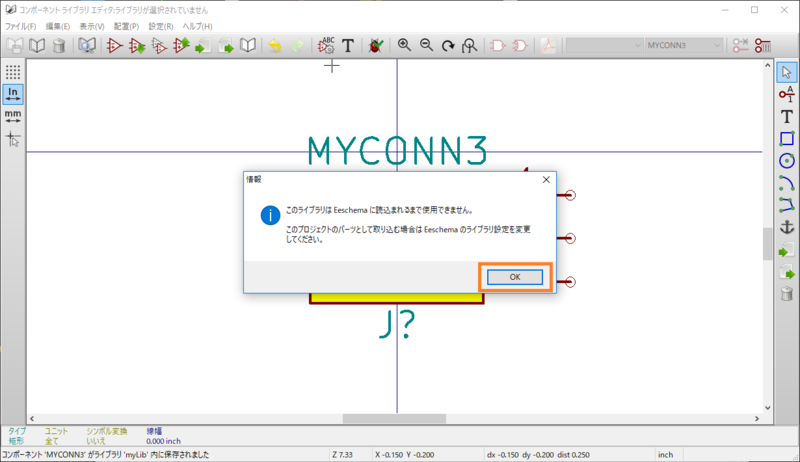Switch units to millimeters
Image resolution: width=800 pixels, height=462 pixels.
coord(13,116)
